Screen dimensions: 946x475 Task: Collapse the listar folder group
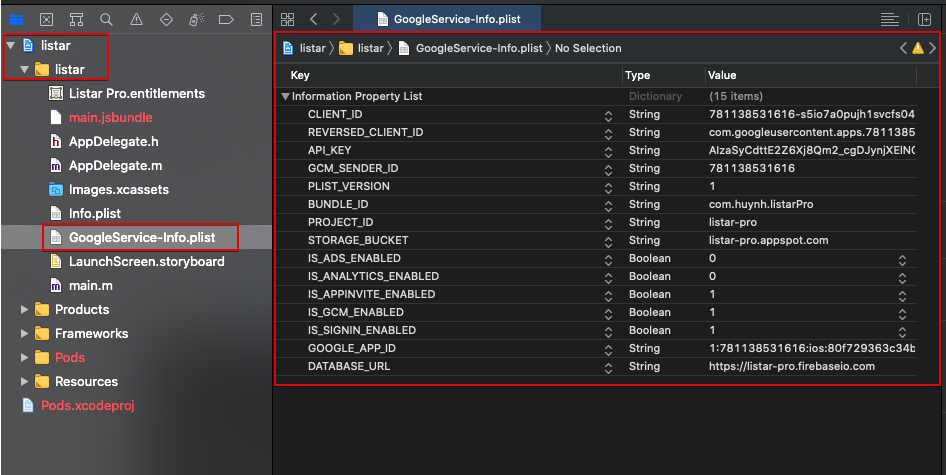pyautogui.click(x=24, y=70)
